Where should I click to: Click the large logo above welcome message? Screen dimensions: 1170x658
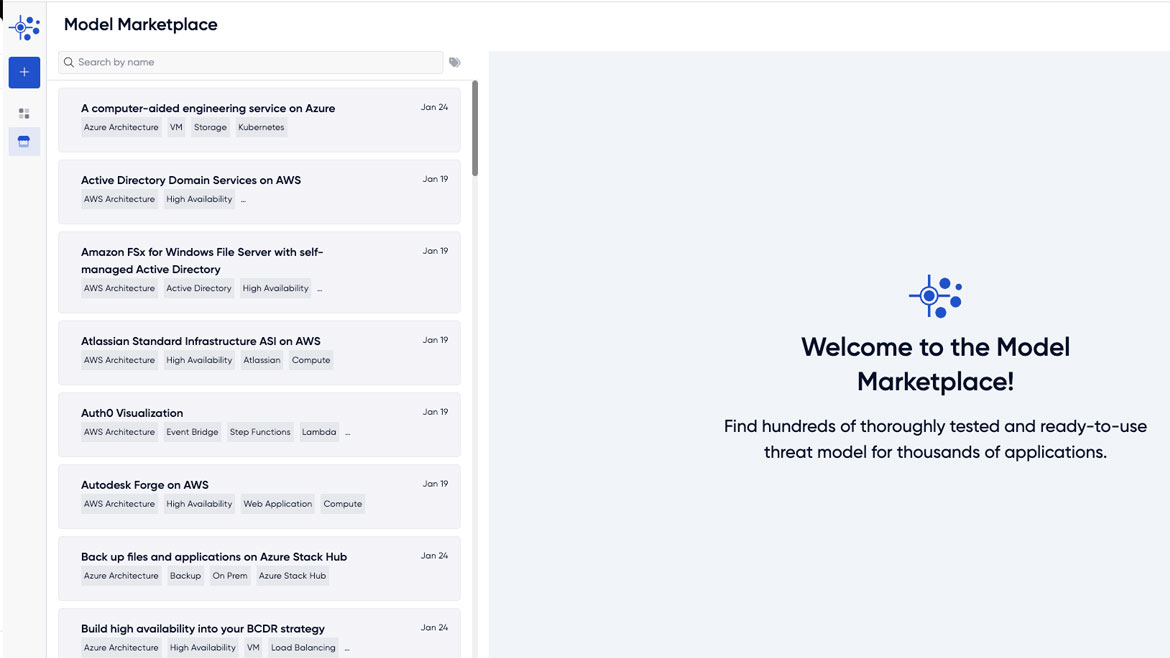click(935, 297)
